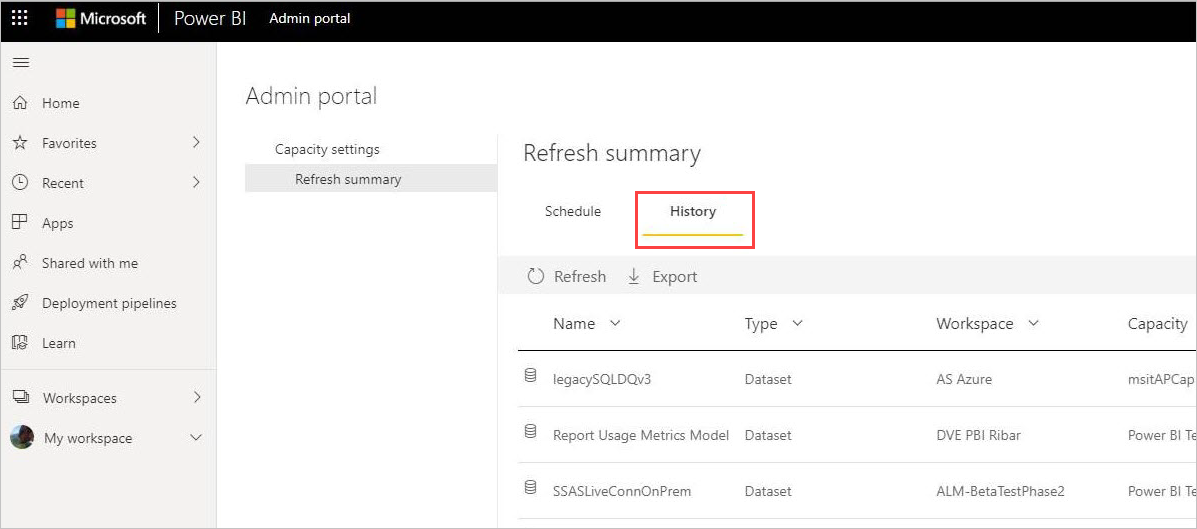Image resolution: width=1197 pixels, height=529 pixels.
Task: Expand the Workspaces flyout chevron
Action: (196, 397)
